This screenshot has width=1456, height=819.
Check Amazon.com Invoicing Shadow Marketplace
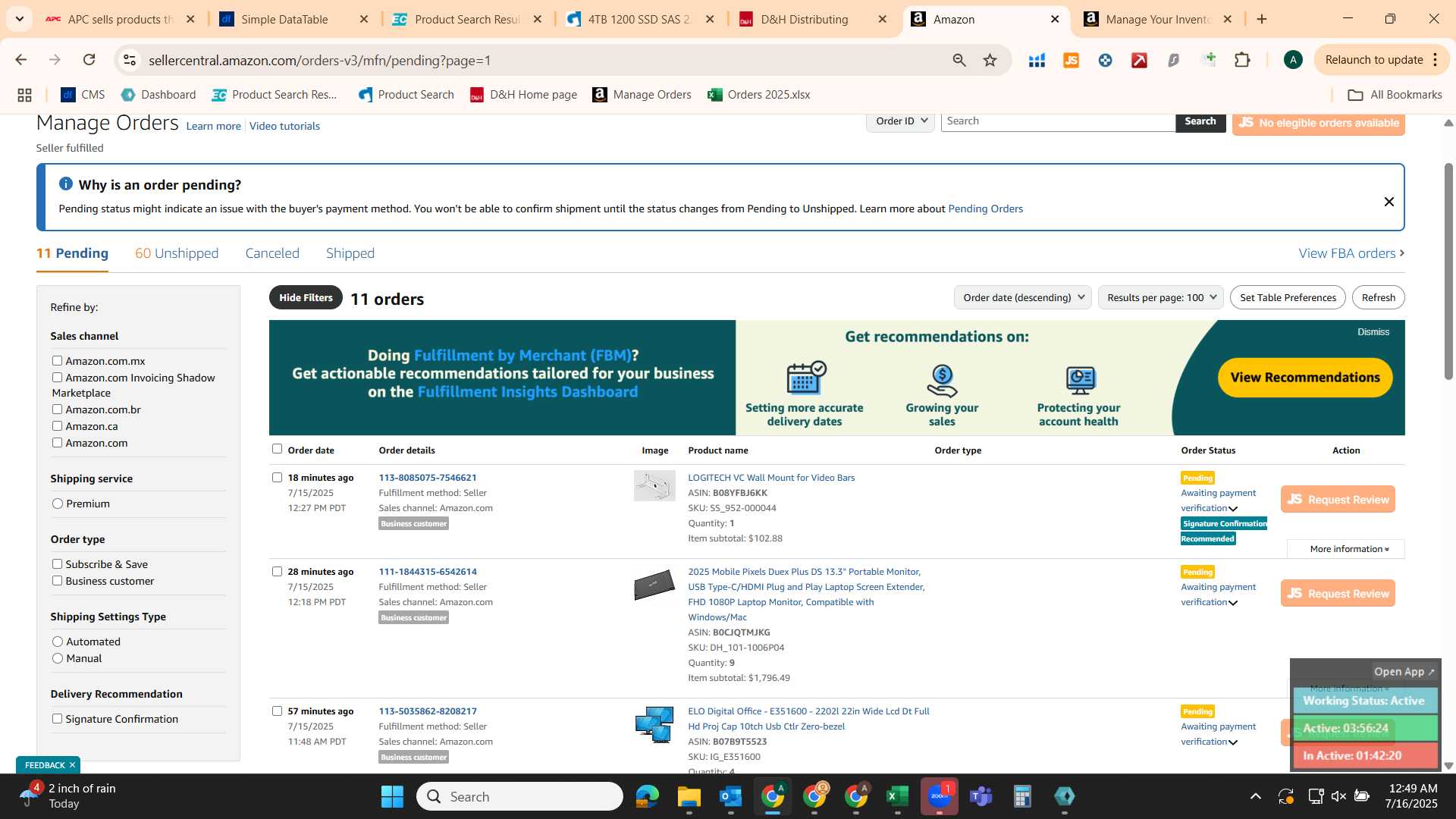click(57, 378)
